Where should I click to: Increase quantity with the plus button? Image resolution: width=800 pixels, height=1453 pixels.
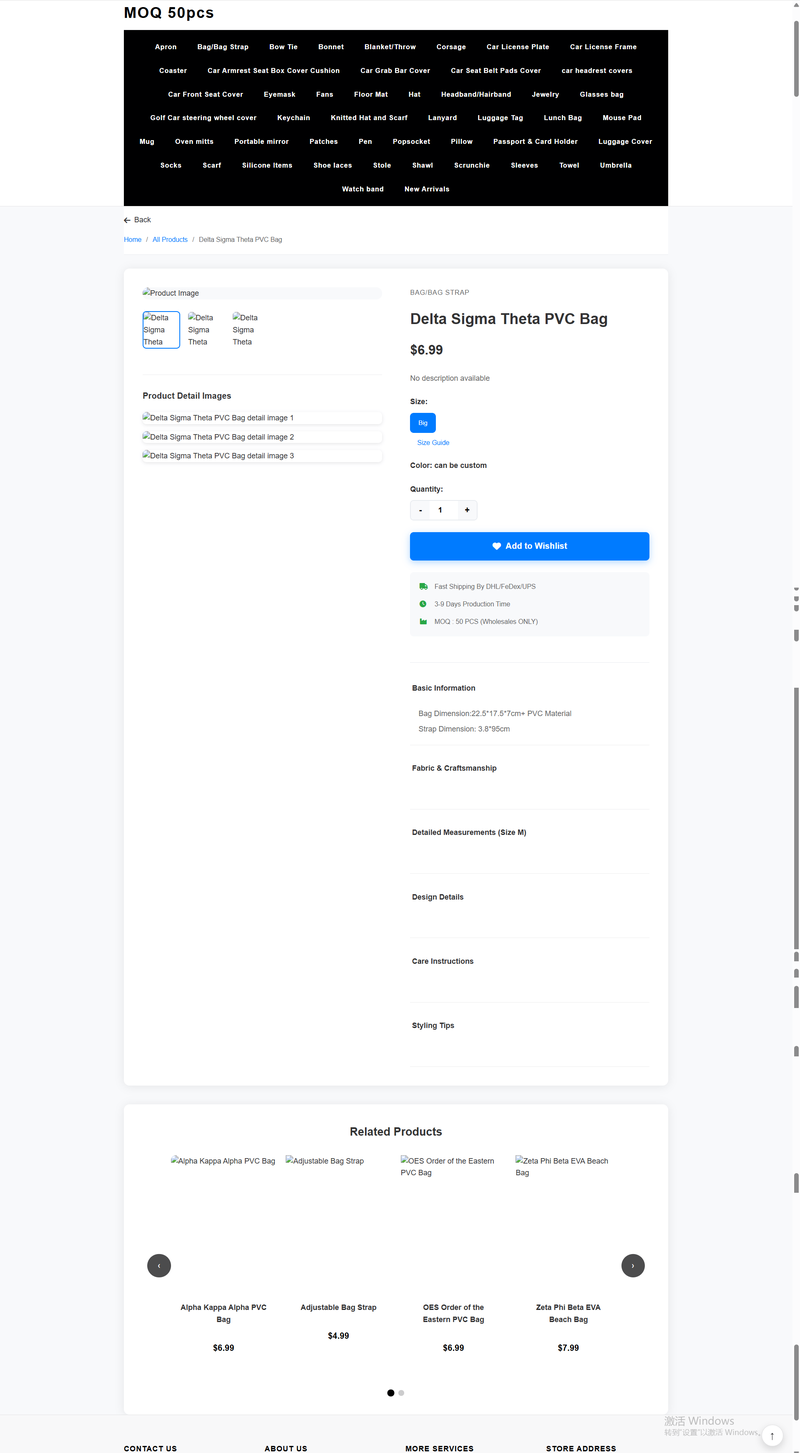click(x=466, y=510)
